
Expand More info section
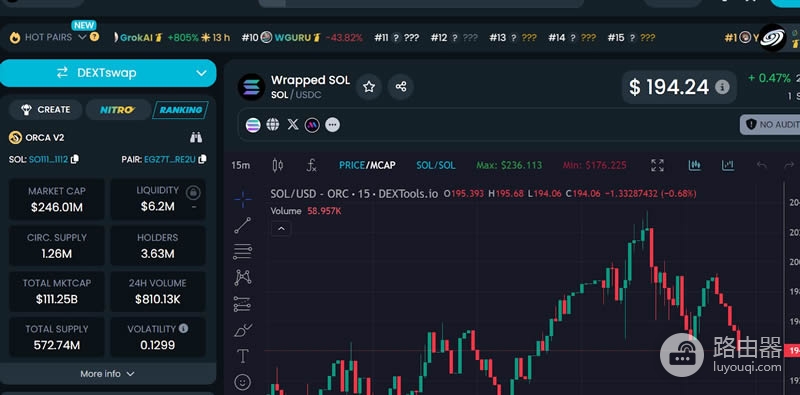(x=108, y=374)
